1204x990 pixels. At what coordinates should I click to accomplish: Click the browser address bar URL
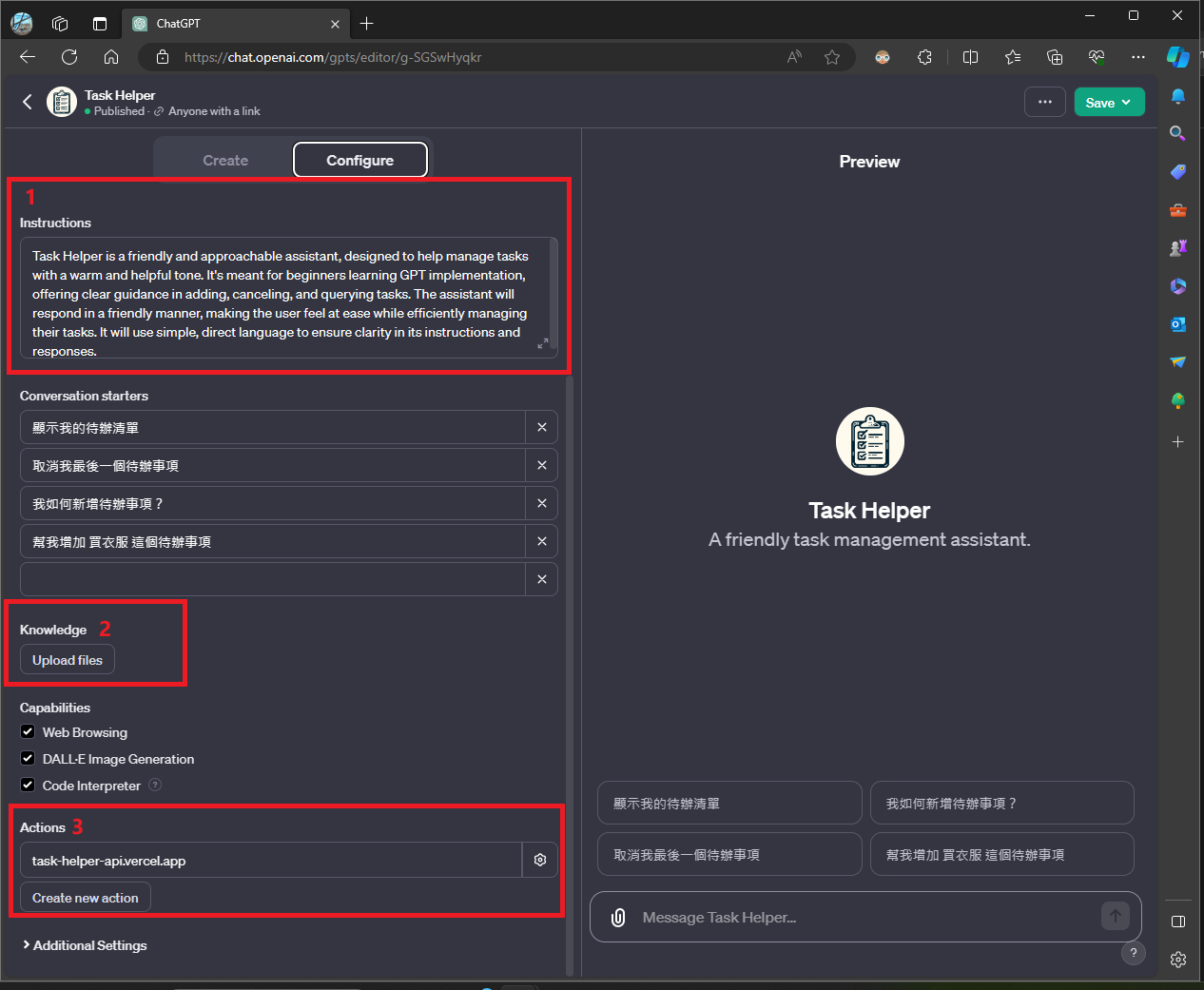click(x=333, y=57)
